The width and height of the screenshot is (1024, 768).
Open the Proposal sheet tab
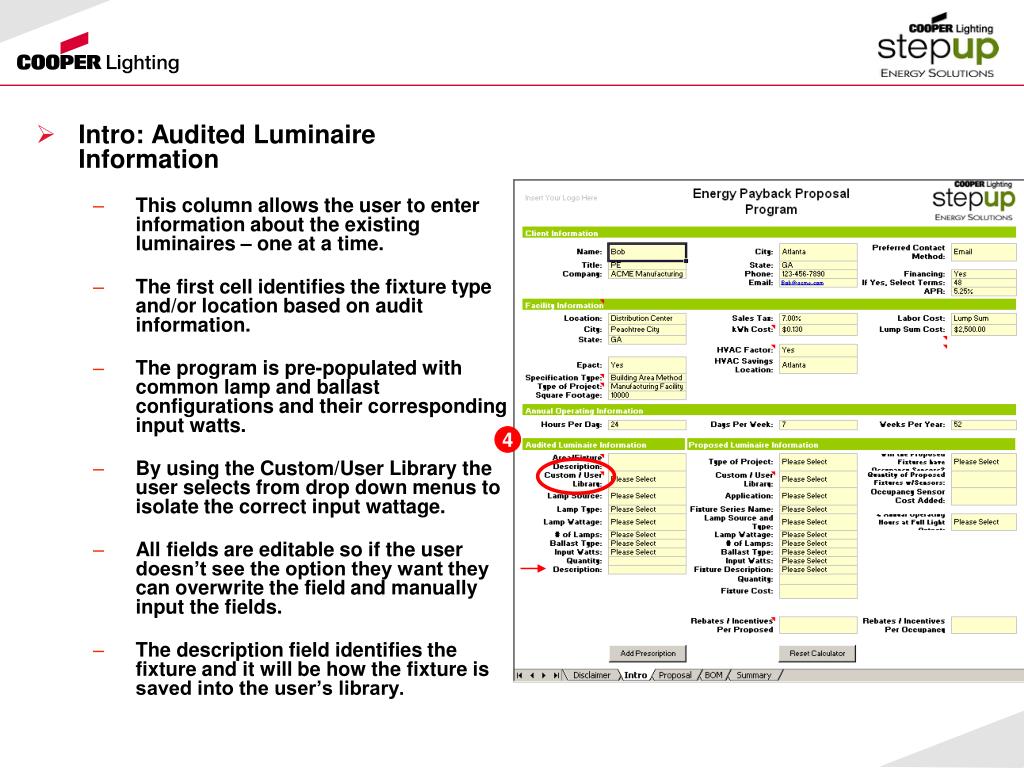[675, 675]
